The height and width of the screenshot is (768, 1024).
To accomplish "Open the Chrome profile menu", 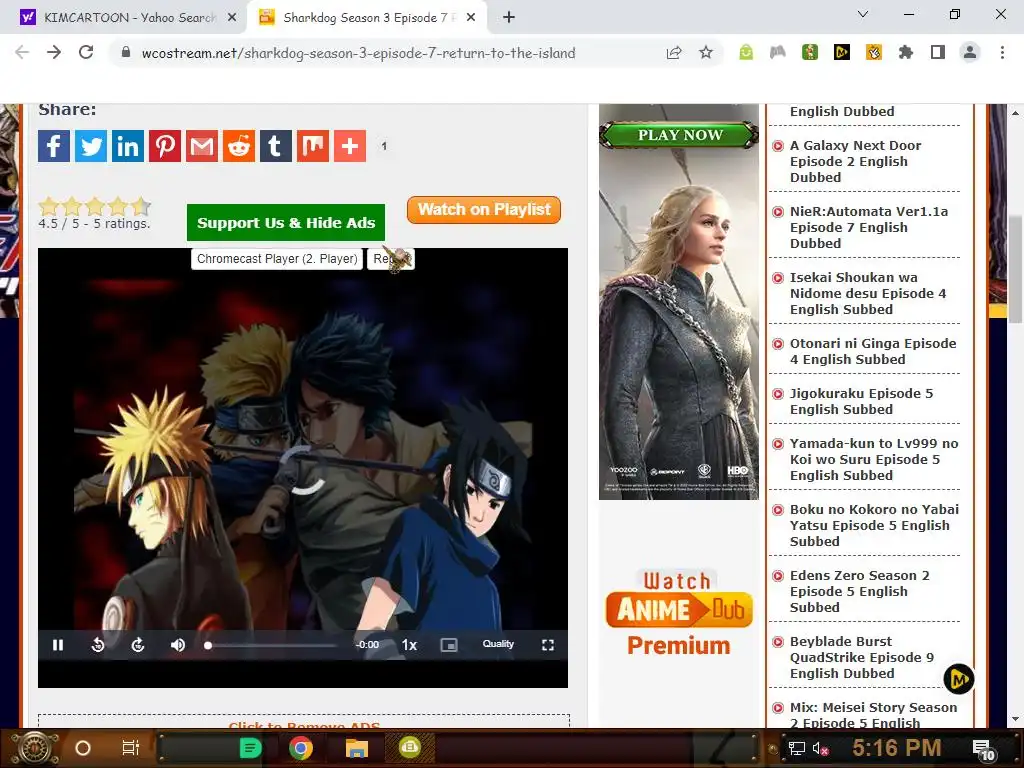I will tap(970, 53).
